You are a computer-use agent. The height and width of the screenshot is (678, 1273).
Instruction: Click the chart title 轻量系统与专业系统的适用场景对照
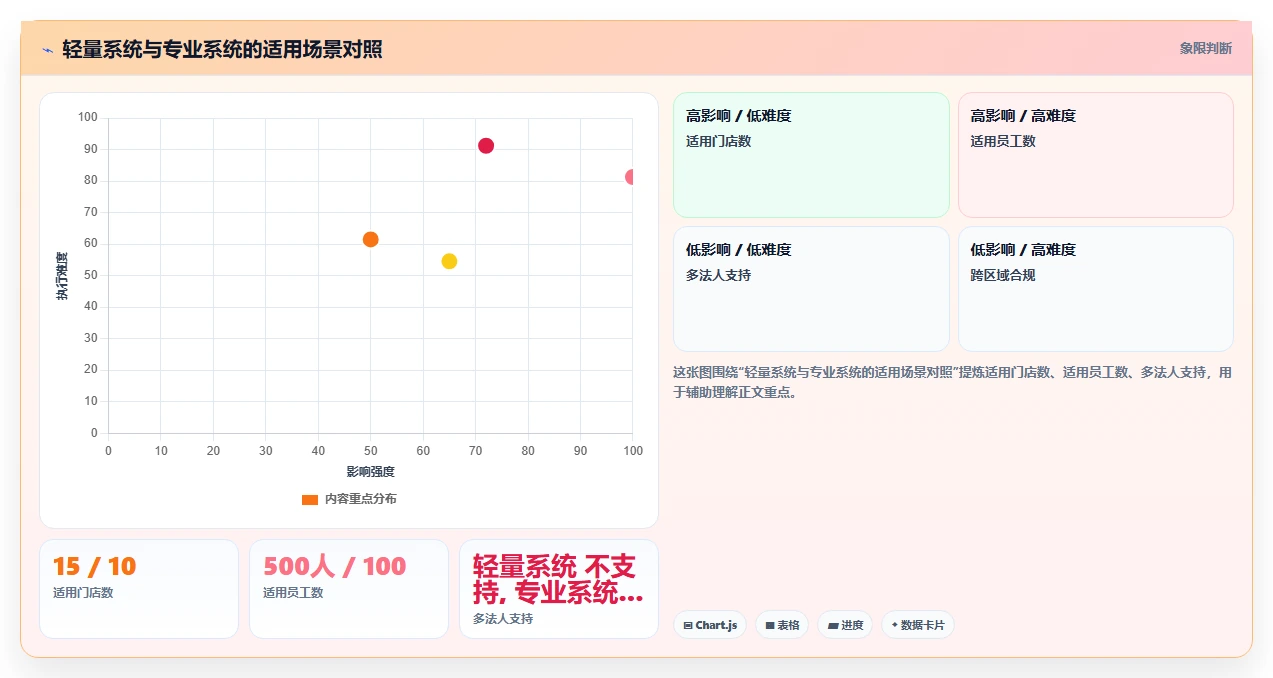[x=222, y=49]
